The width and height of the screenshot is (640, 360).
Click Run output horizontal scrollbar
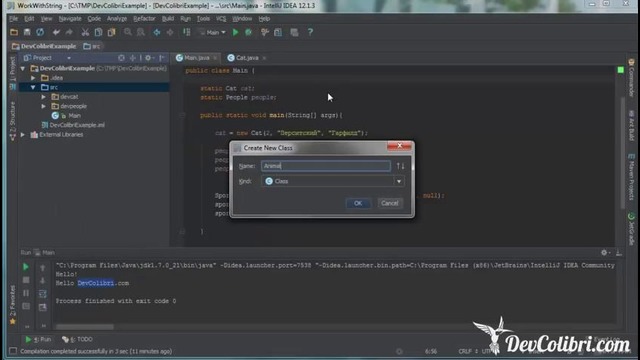click(85, 327)
